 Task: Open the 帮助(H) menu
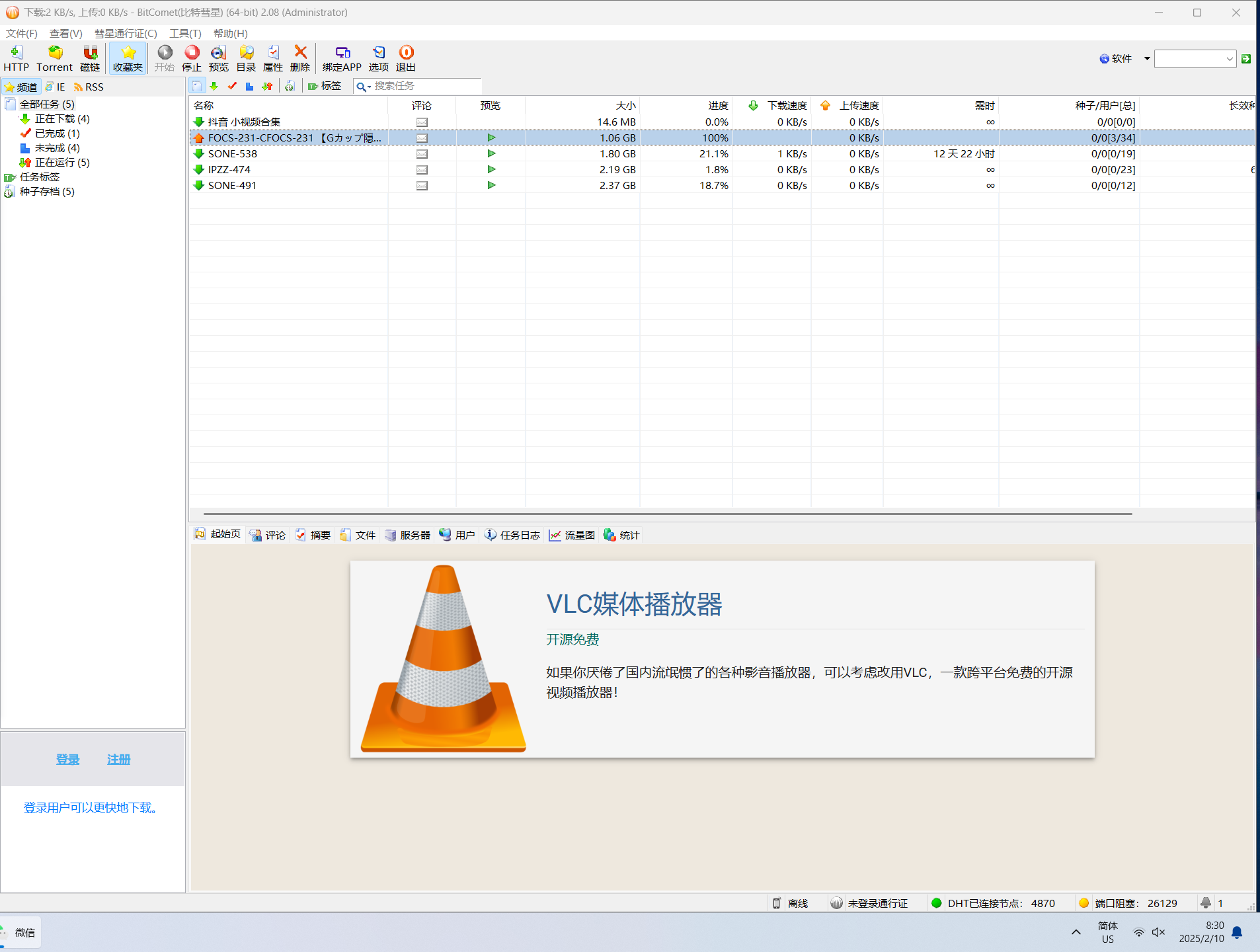pos(231,33)
